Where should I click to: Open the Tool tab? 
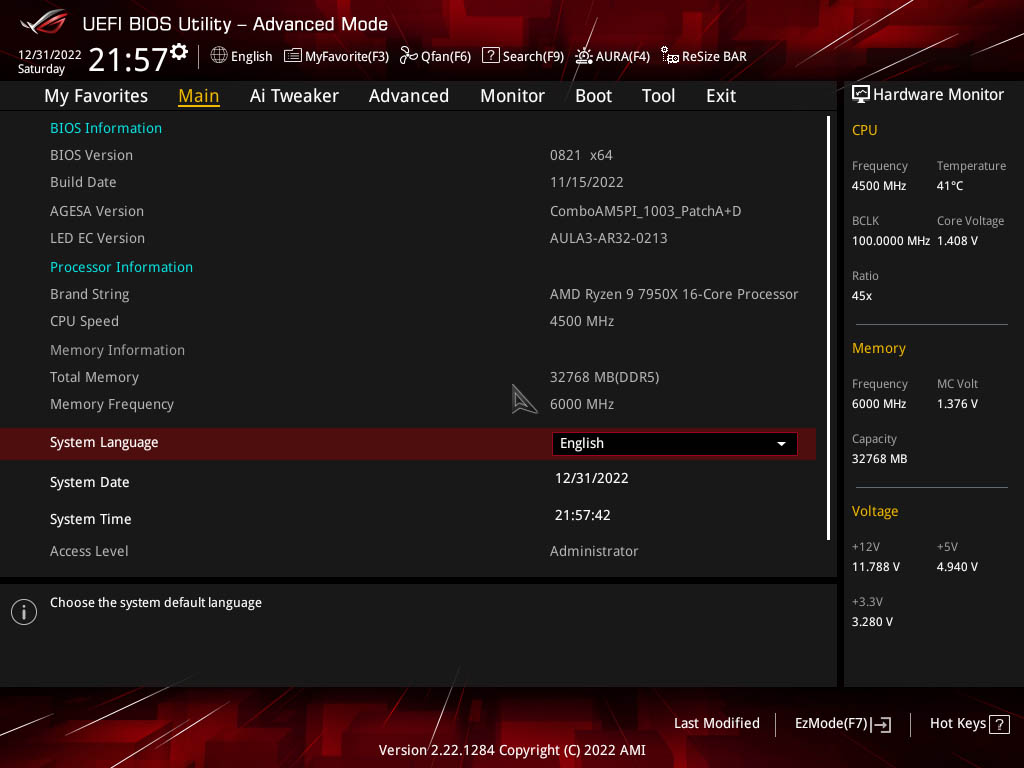click(658, 96)
